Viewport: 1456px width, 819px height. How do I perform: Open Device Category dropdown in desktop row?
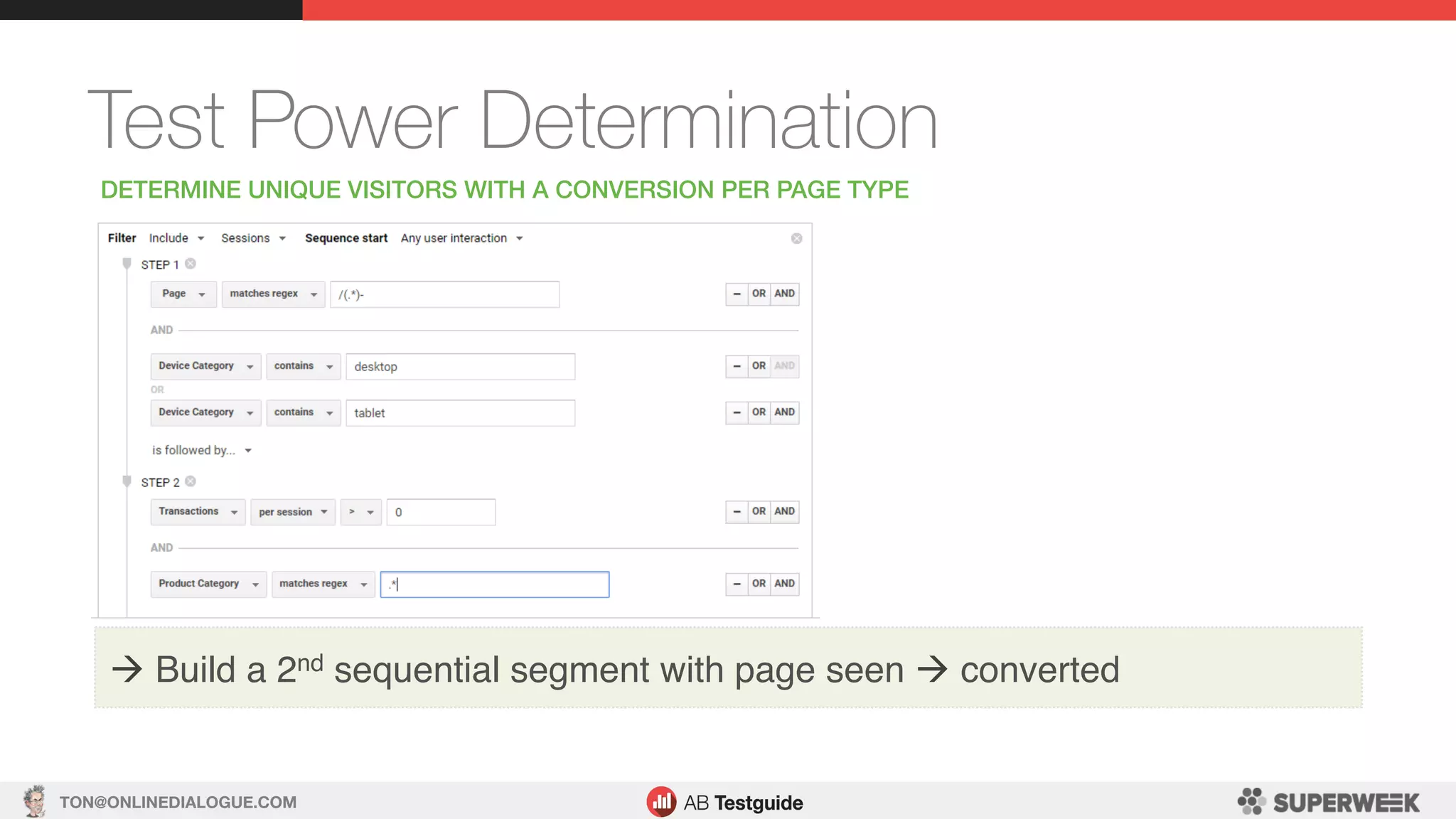tap(205, 366)
